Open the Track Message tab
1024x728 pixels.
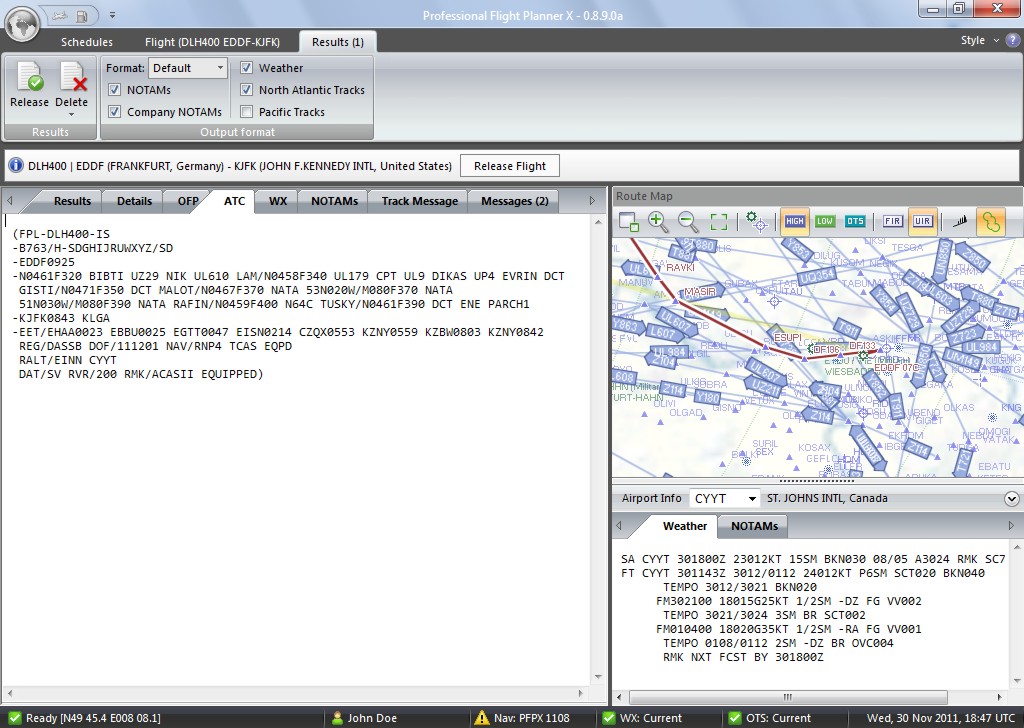pyautogui.click(x=420, y=201)
